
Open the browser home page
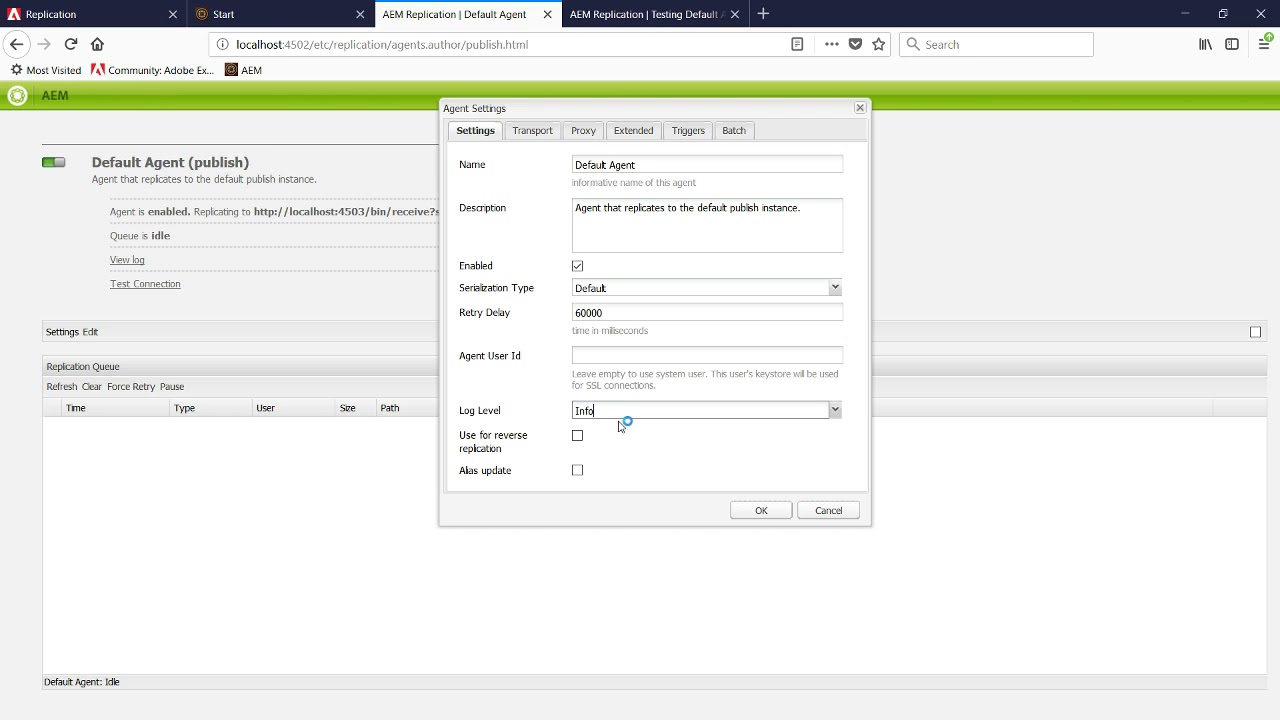[97, 44]
